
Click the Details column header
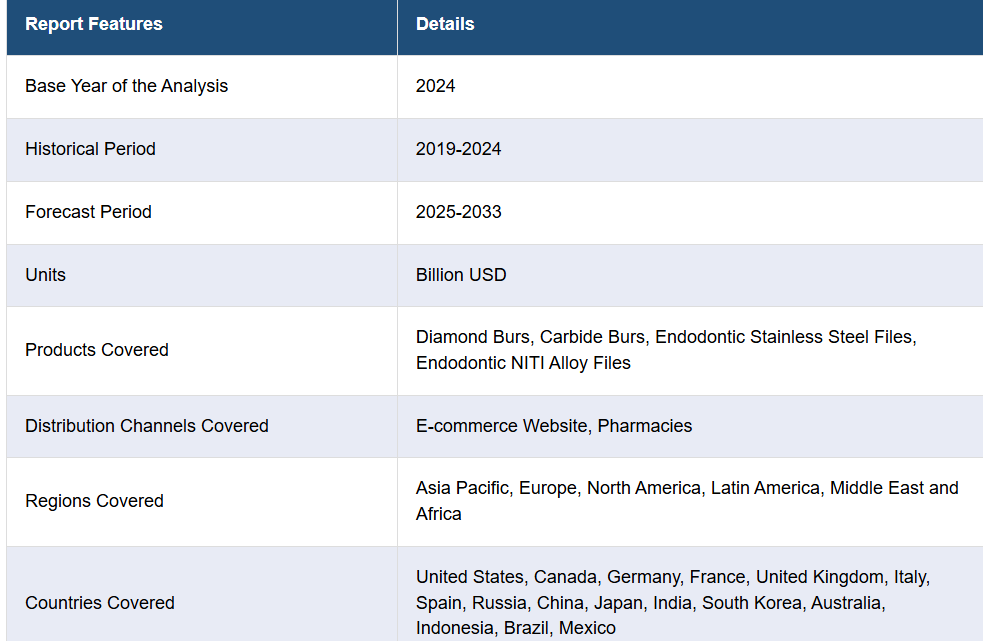[x=445, y=24]
